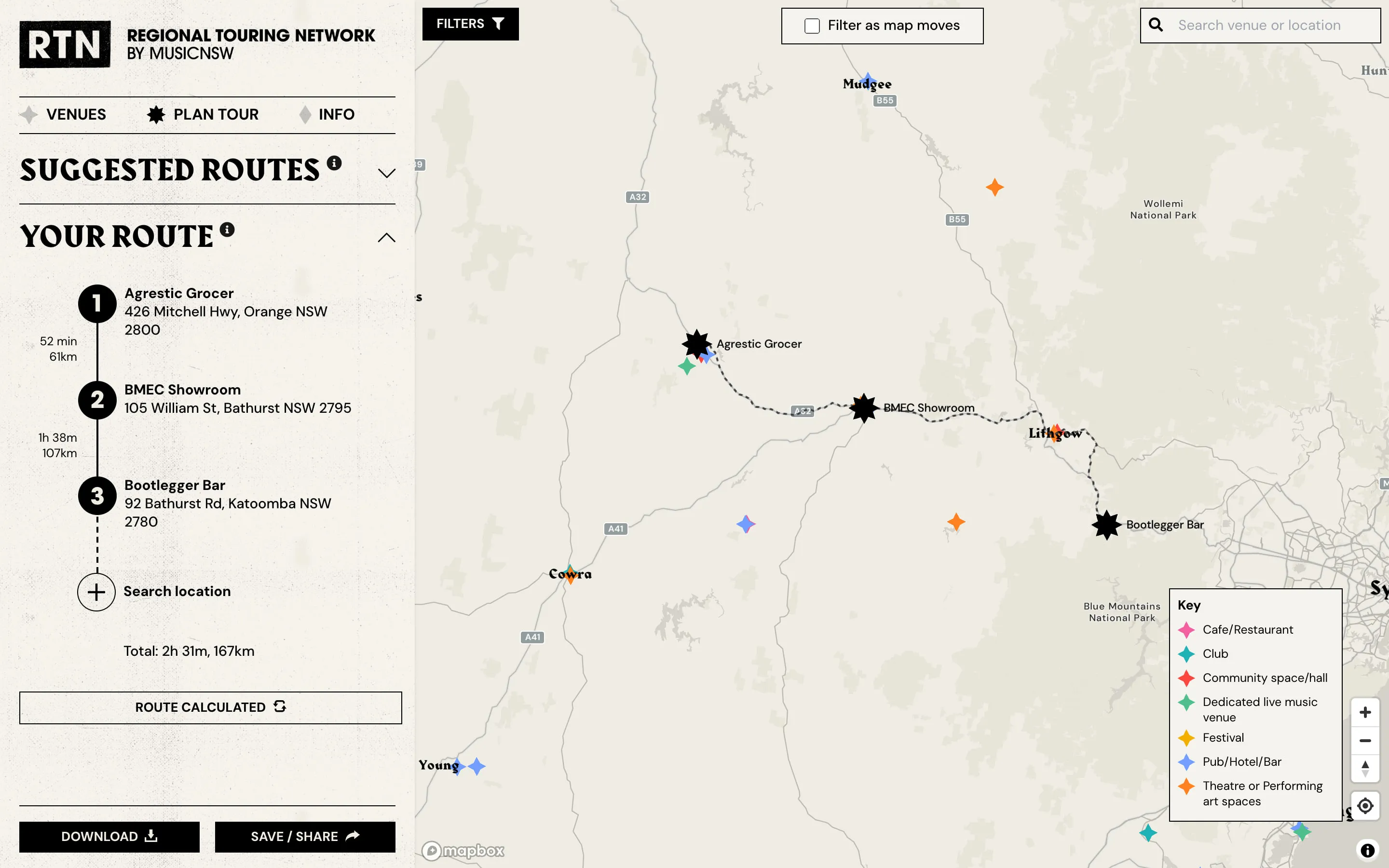Click Theatre or Performing art spaces label
This screenshot has height=868, width=1389.
tap(1262, 793)
